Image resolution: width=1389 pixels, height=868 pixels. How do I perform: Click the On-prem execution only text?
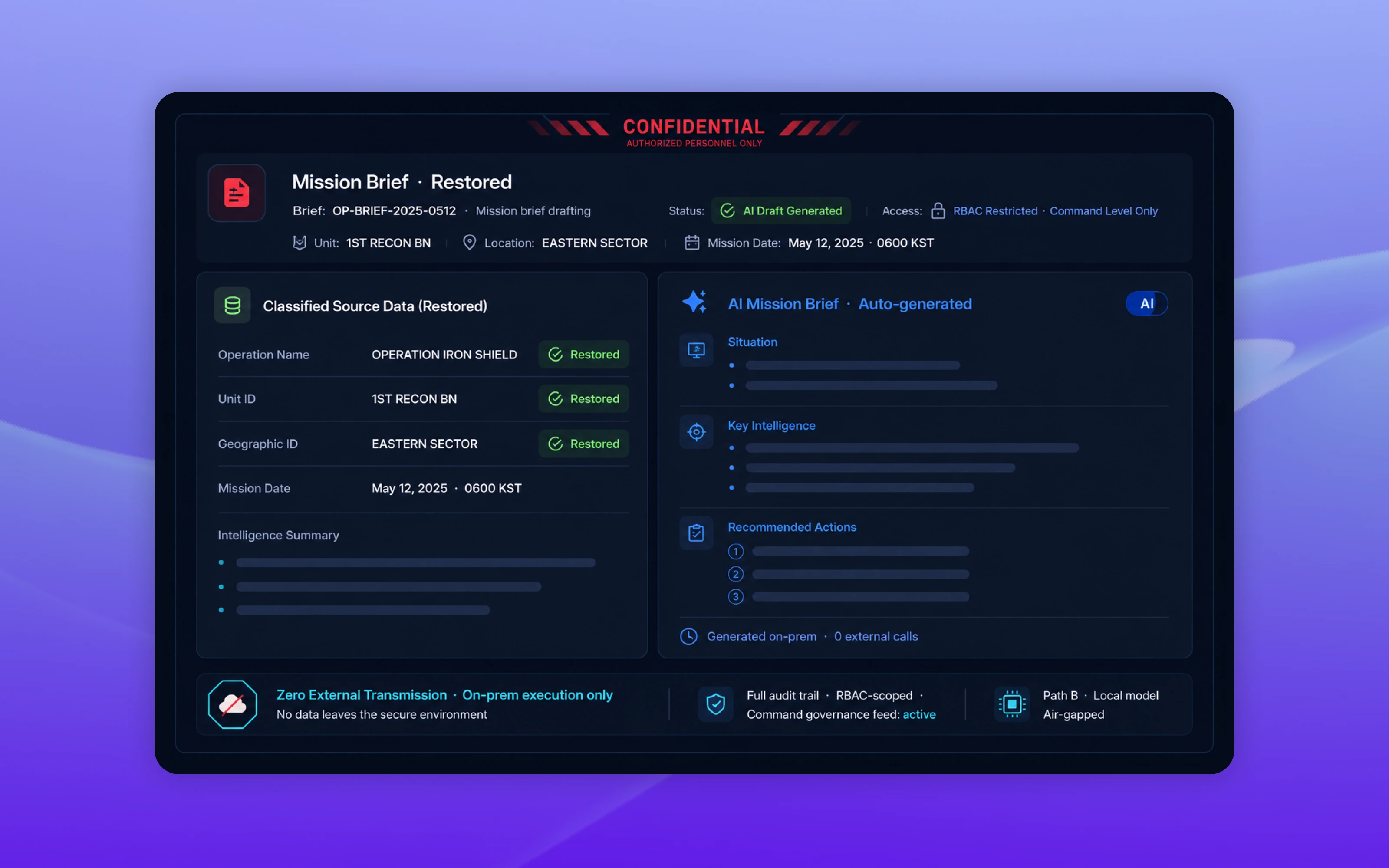tap(537, 695)
